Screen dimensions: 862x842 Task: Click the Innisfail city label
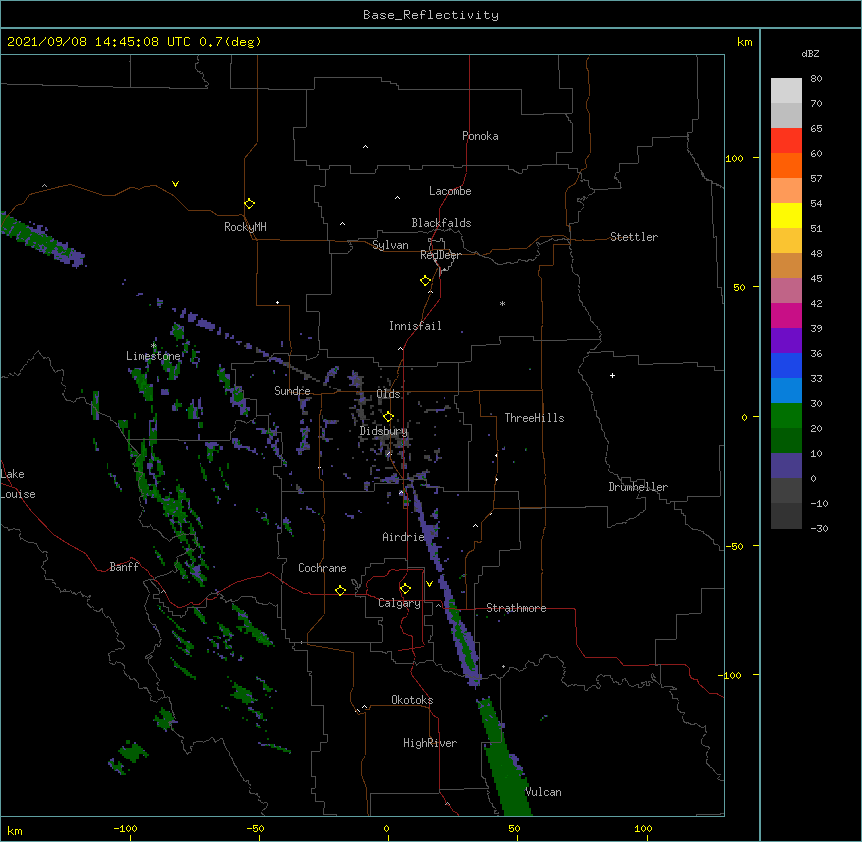click(x=415, y=326)
